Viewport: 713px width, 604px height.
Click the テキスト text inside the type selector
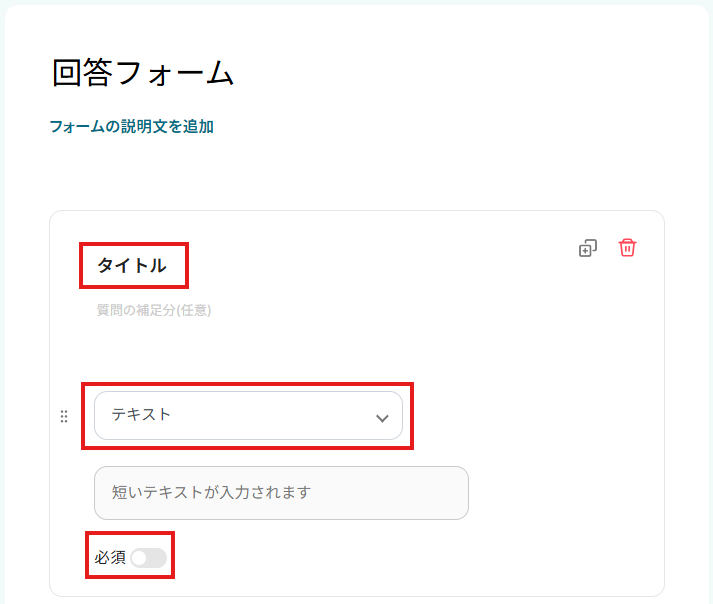[141, 415]
